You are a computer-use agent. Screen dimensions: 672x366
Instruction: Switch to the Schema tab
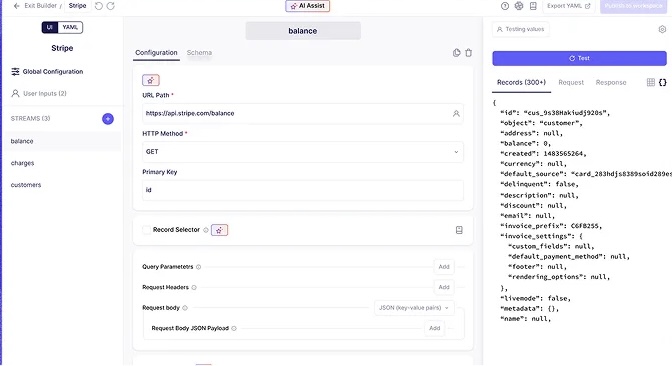[199, 53]
